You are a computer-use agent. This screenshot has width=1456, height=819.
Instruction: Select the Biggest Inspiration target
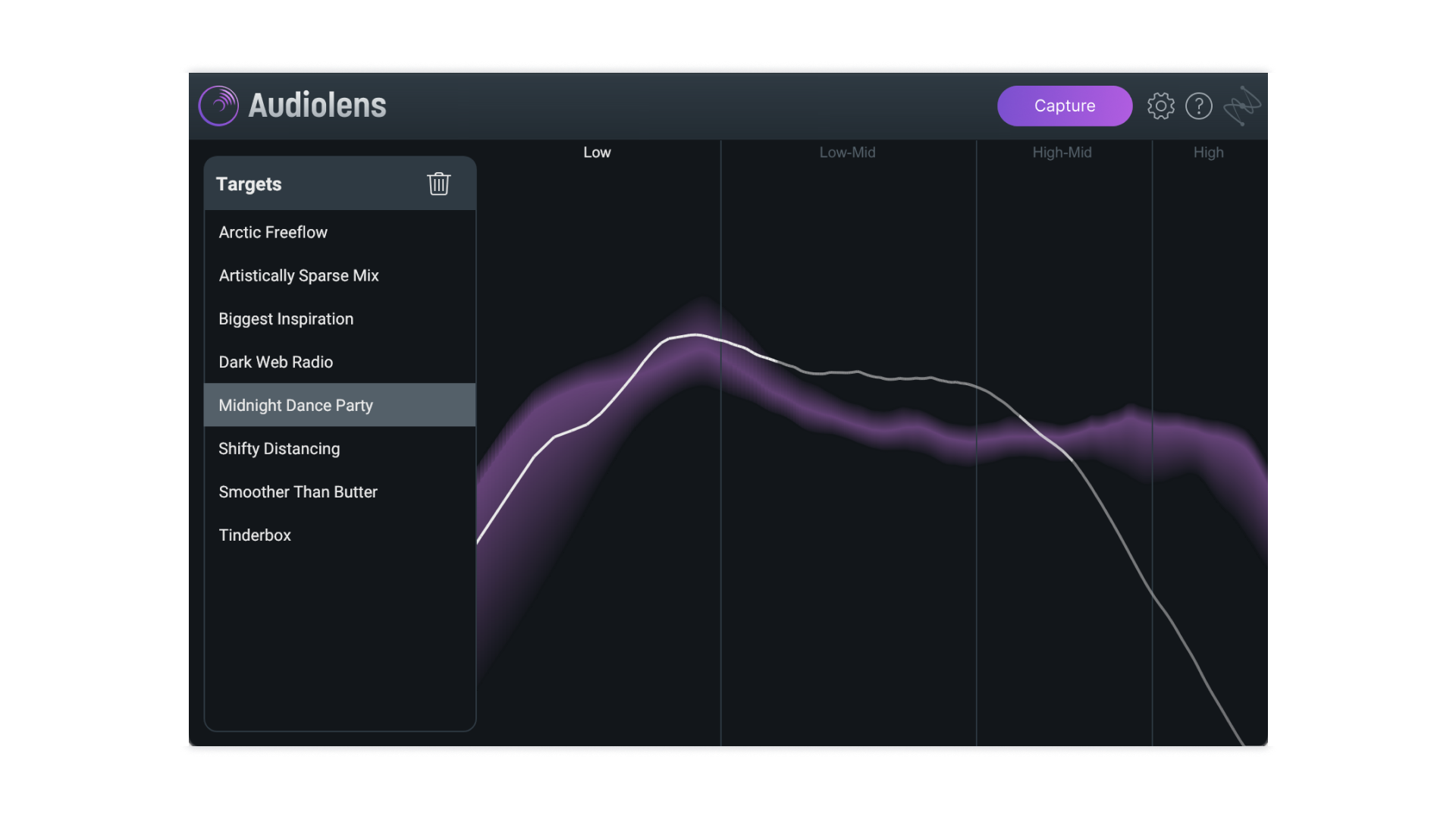pyautogui.click(x=286, y=319)
